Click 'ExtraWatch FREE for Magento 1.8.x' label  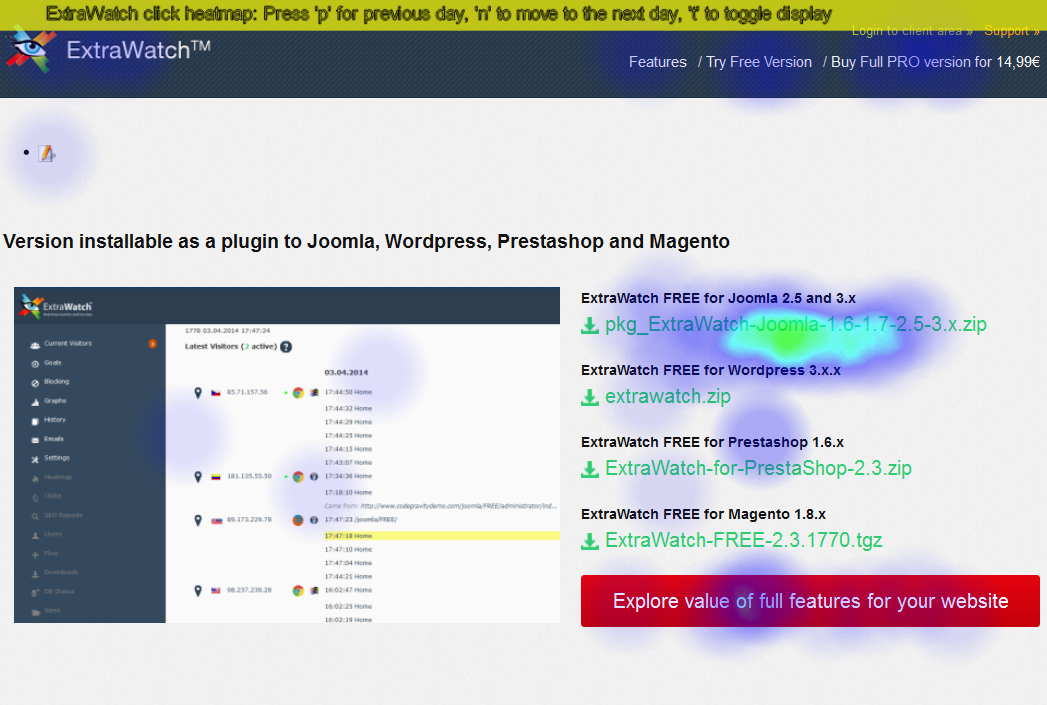(703, 515)
